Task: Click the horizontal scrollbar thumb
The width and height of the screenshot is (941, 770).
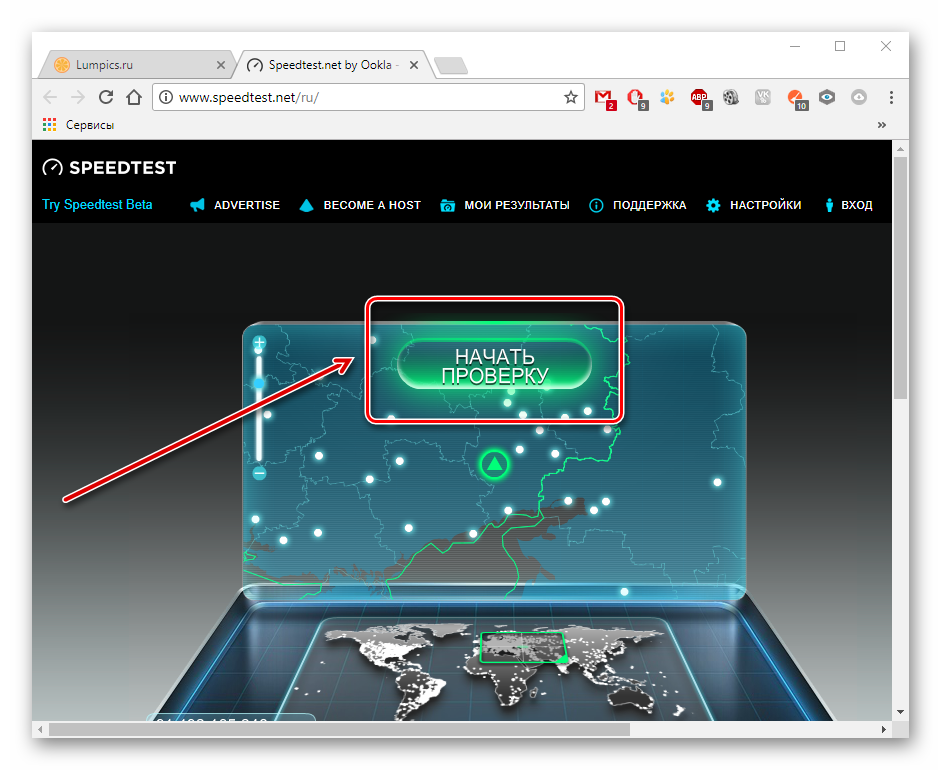Action: (339, 729)
